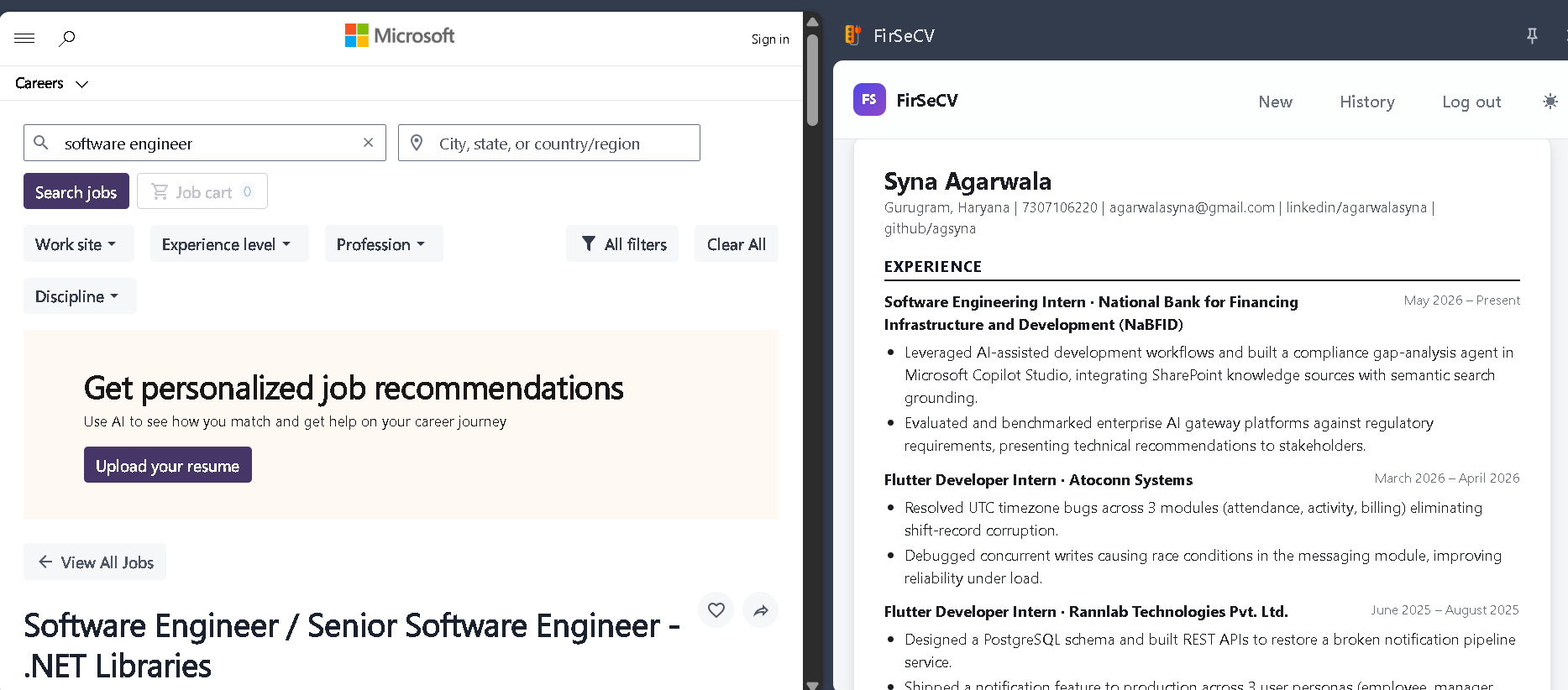Click the location pin icon
The height and width of the screenshot is (690, 1568).
click(417, 143)
